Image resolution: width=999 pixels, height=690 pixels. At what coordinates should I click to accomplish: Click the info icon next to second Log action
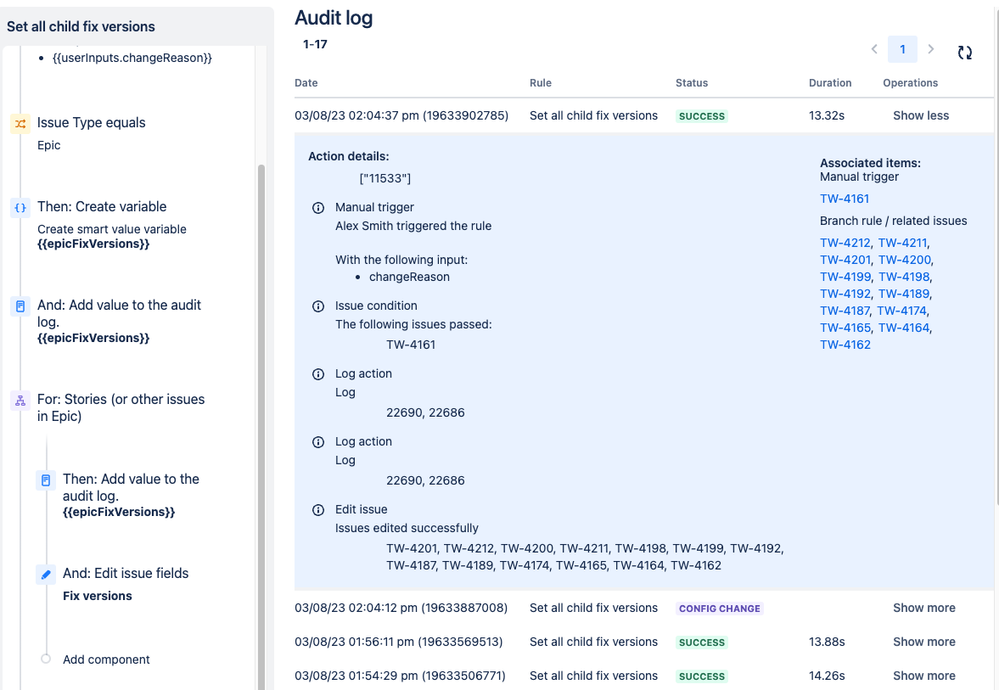click(x=318, y=442)
